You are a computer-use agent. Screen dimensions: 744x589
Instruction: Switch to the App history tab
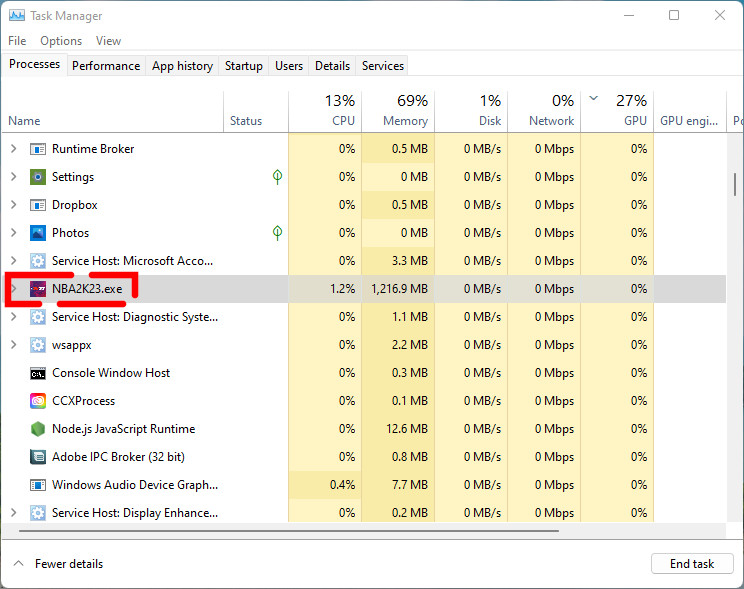click(x=182, y=66)
